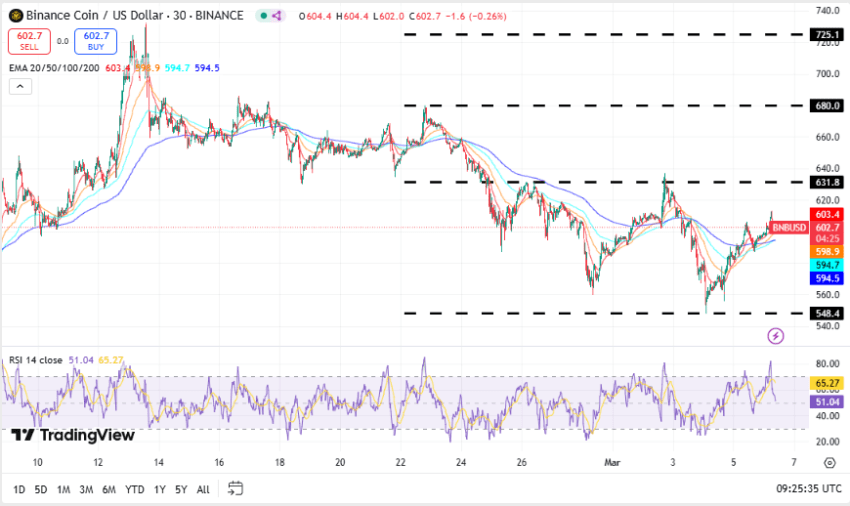This screenshot has width=850, height=506.
Task: Click the 09:25:35 UTC timezone selector
Action: click(810, 490)
